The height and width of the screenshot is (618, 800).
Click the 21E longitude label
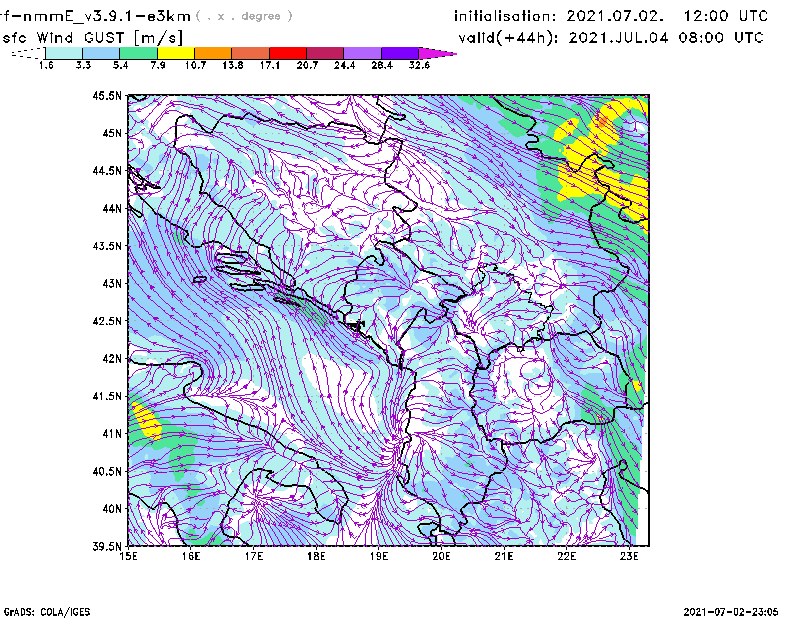click(504, 556)
